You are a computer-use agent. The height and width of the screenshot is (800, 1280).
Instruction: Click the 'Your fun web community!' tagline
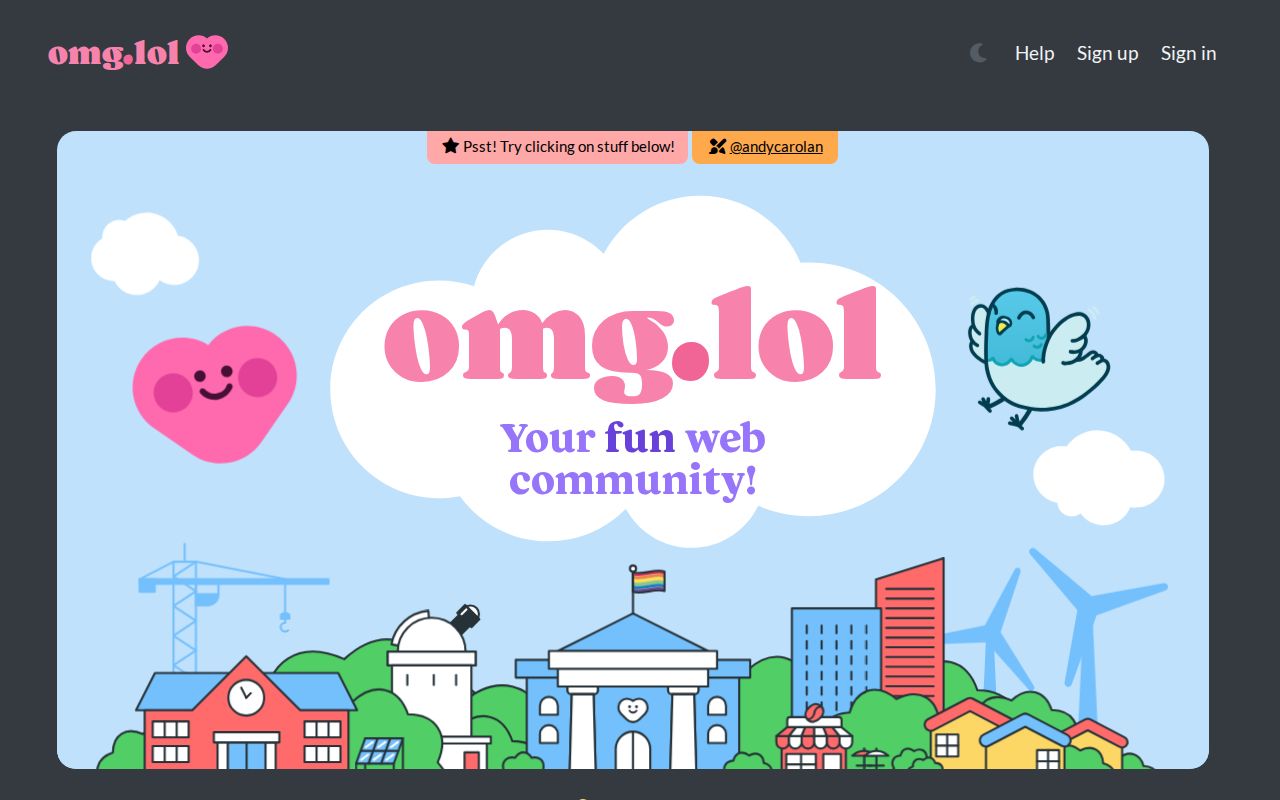click(632, 458)
